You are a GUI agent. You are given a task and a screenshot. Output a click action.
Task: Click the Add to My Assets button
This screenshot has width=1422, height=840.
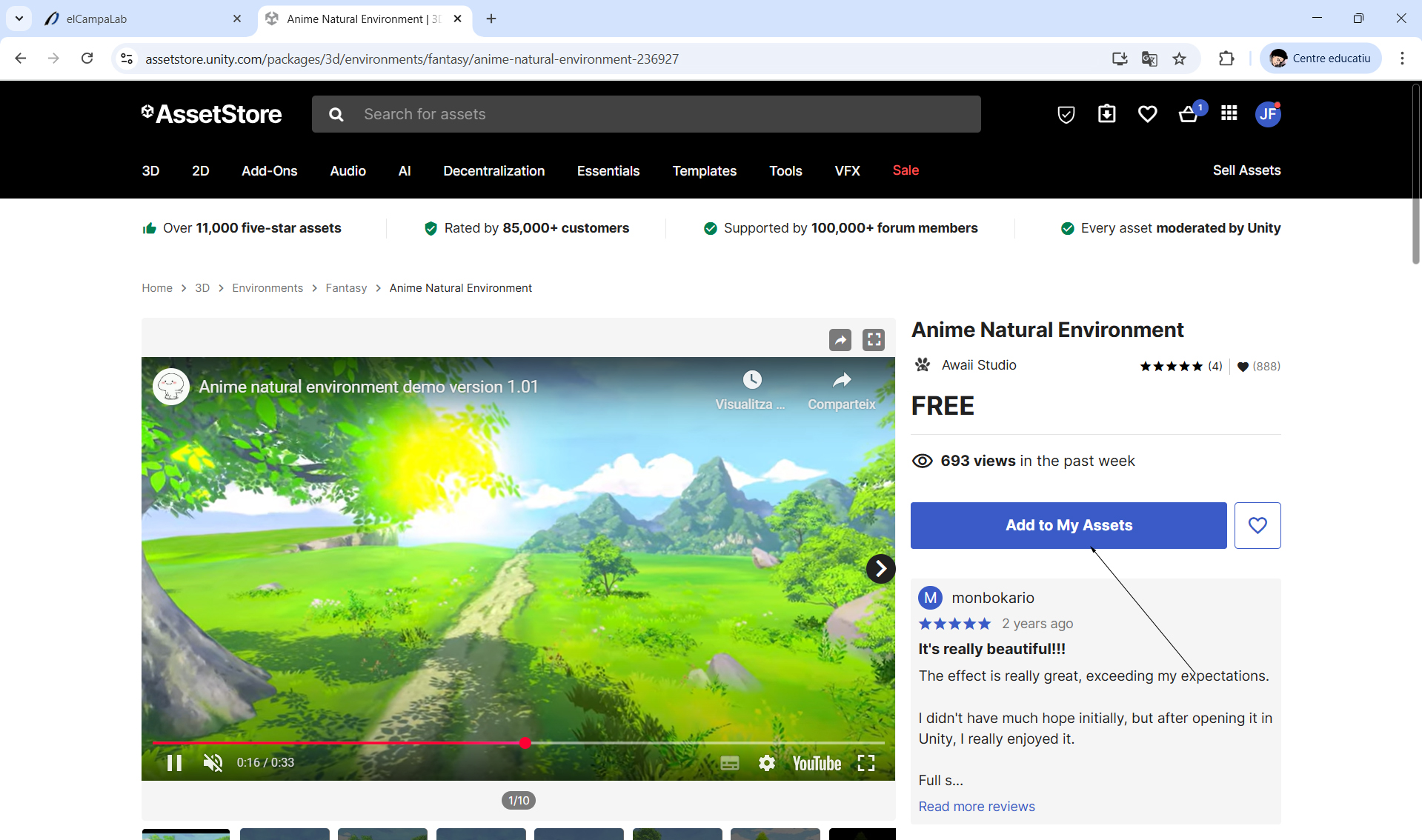(x=1068, y=525)
